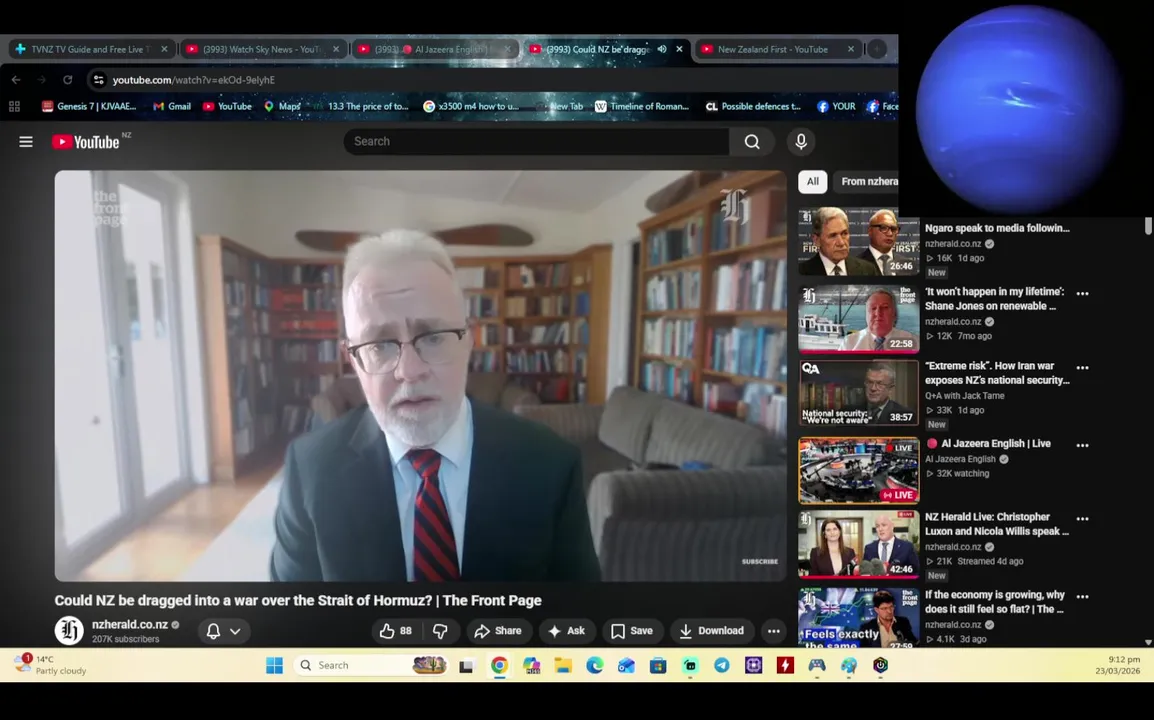Image resolution: width=1154 pixels, height=720 pixels.
Task: Open the Luxon and Nicola Willis thumbnail
Action: click(x=858, y=544)
